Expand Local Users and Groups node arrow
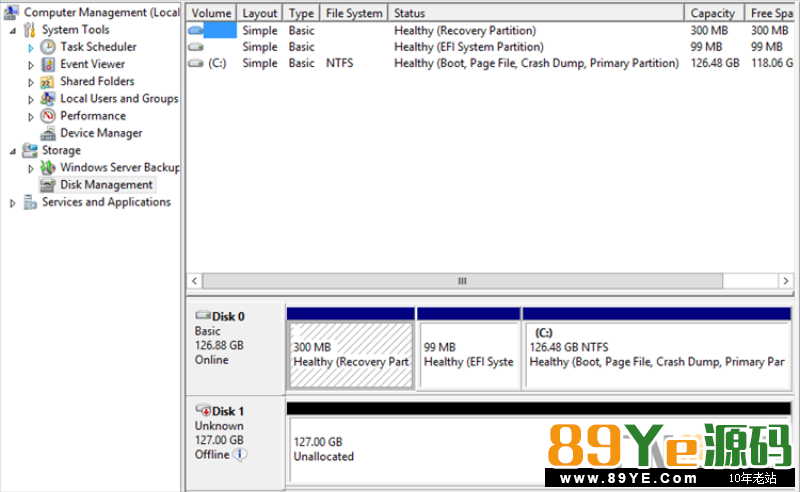This screenshot has height=492, width=800. (31, 100)
